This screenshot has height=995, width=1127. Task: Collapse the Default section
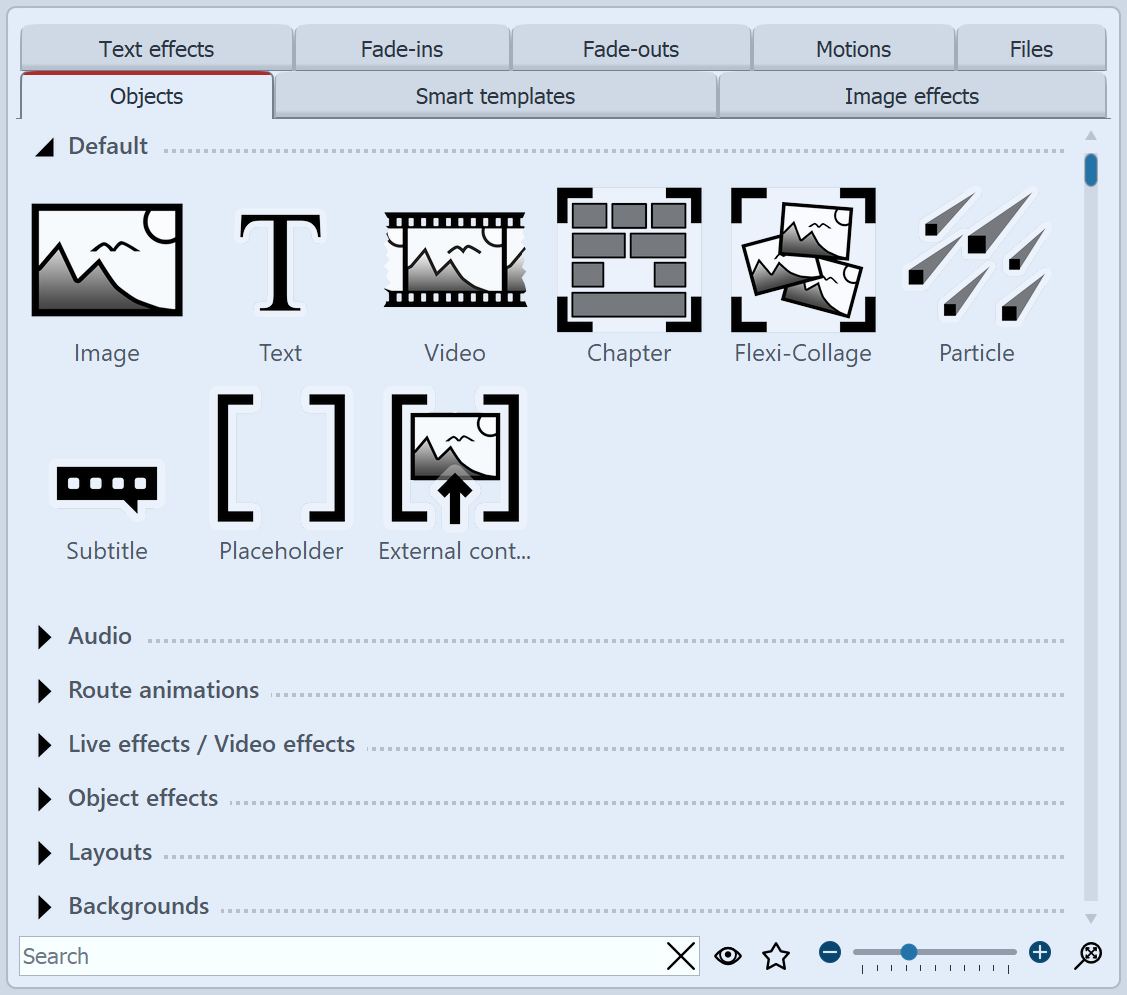point(44,146)
